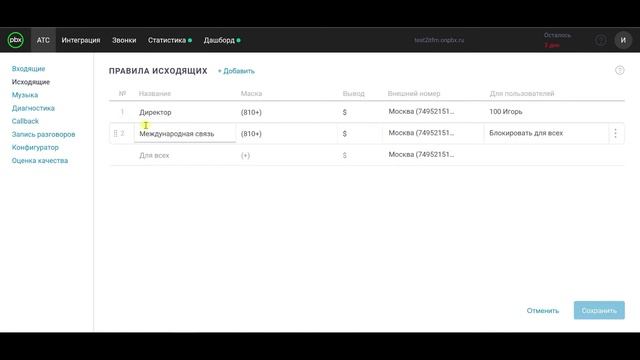Open external number in Международная связь row
This screenshot has height=360, width=640.
pyautogui.click(x=421, y=133)
